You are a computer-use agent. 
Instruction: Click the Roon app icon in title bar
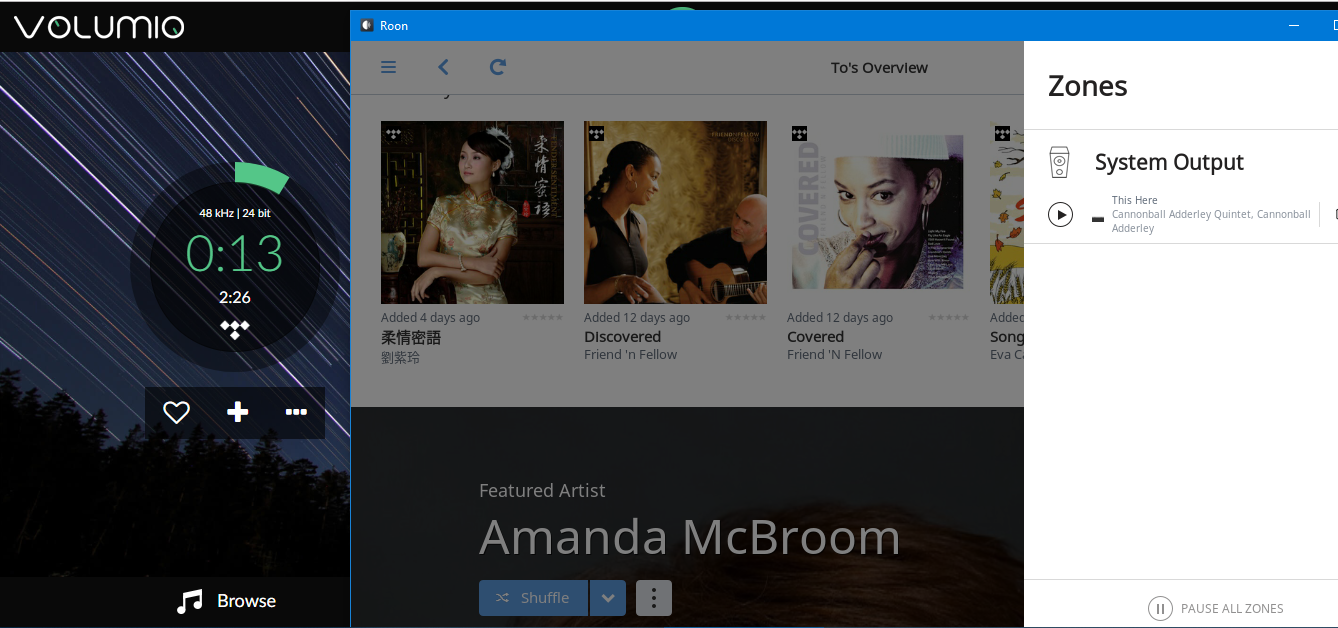pos(366,26)
